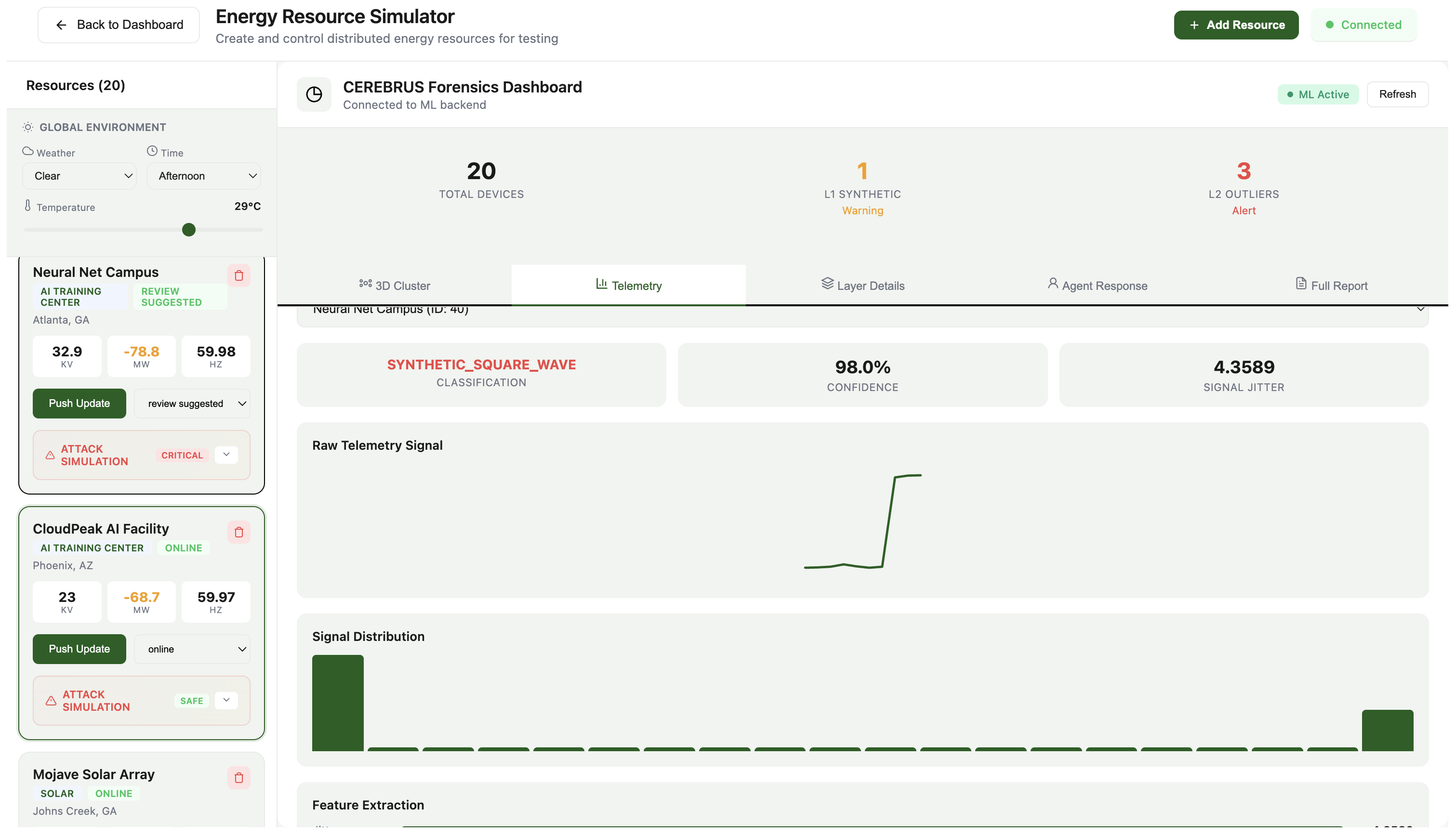Expand Neural Net Campus attack simulation
This screenshot has height=835, width=1456.
click(226, 455)
